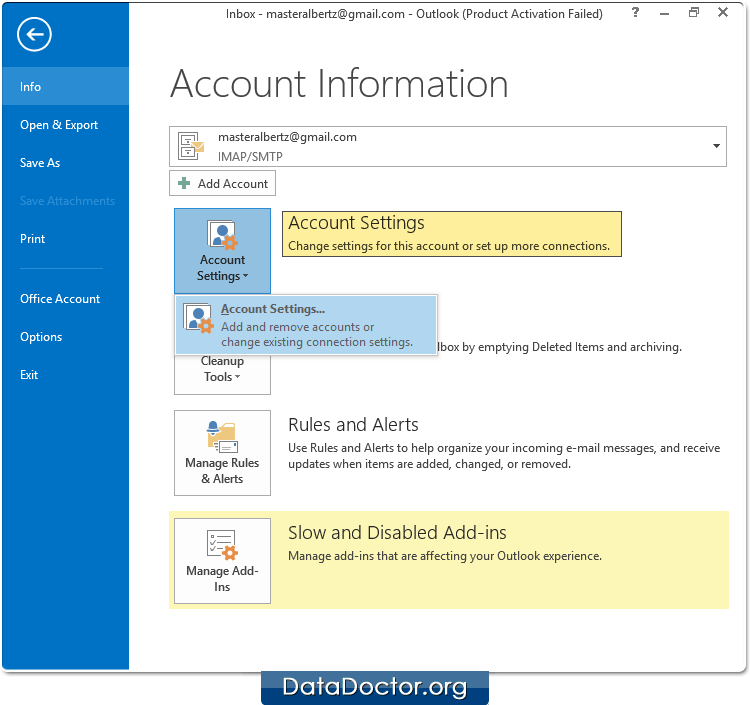Choose Account Settings... menu entry text
The width and height of the screenshot is (750, 705).
(273, 309)
